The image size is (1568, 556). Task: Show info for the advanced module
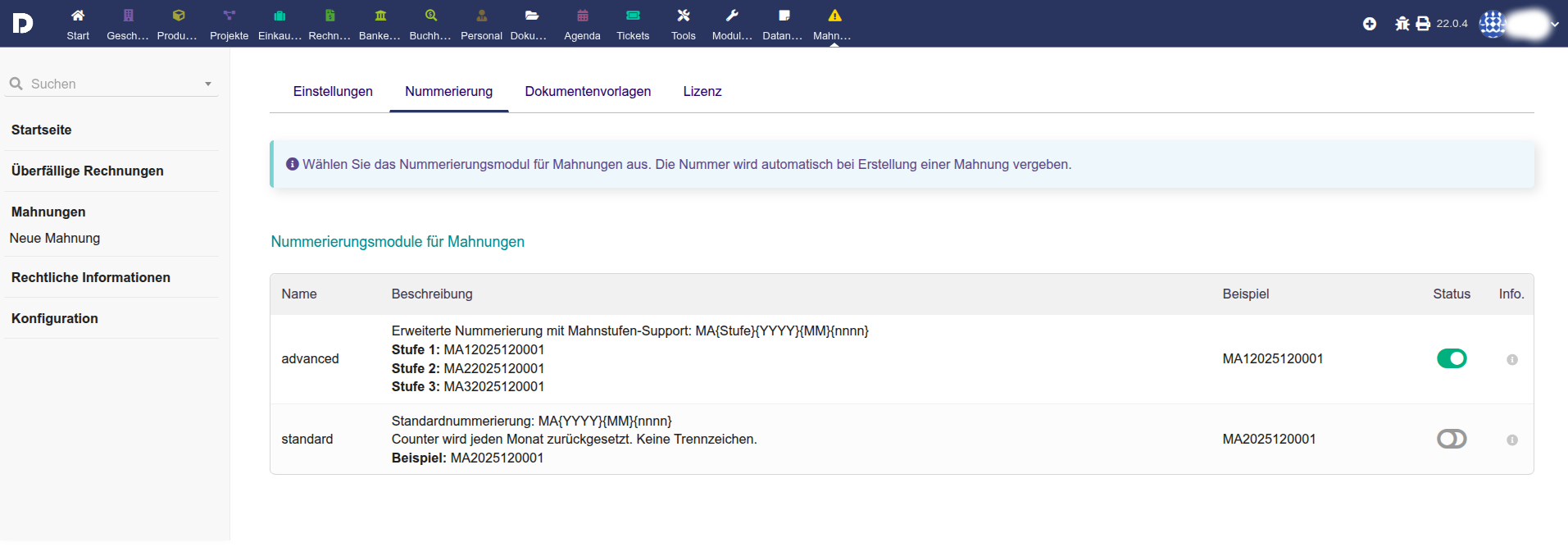pyautogui.click(x=1512, y=359)
